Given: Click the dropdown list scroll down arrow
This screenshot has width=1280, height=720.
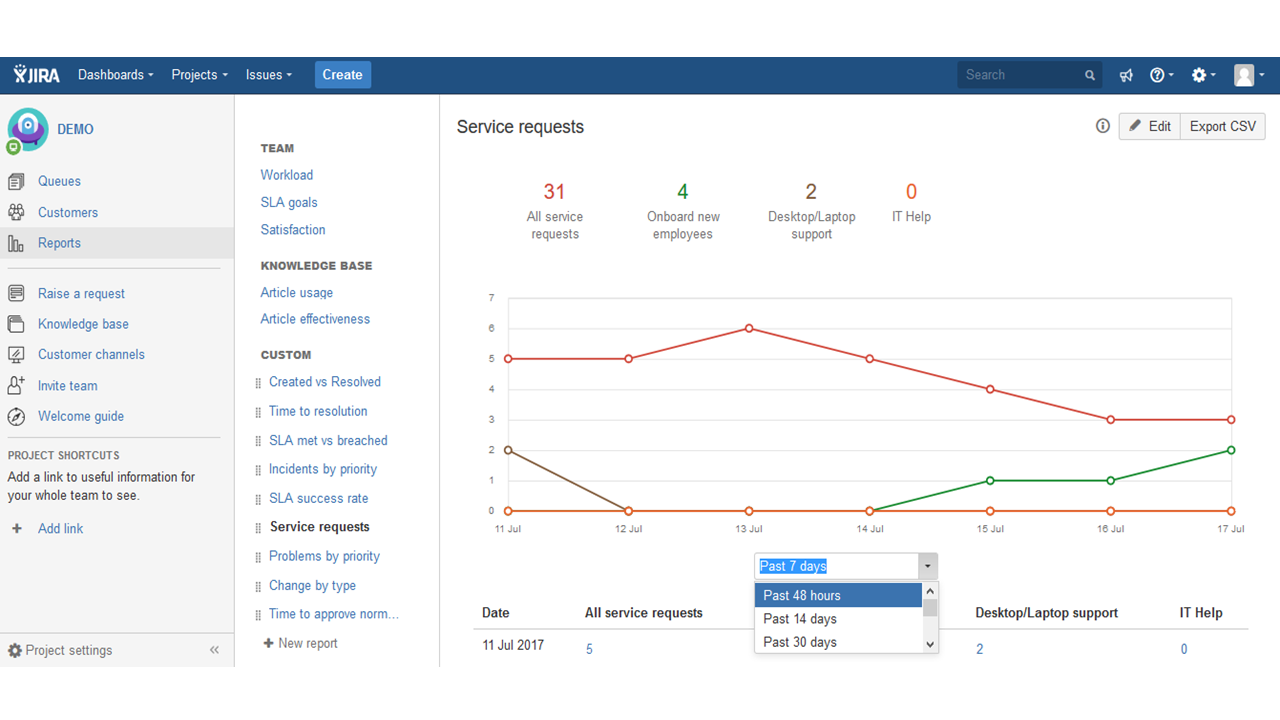Looking at the screenshot, I should tap(930, 645).
